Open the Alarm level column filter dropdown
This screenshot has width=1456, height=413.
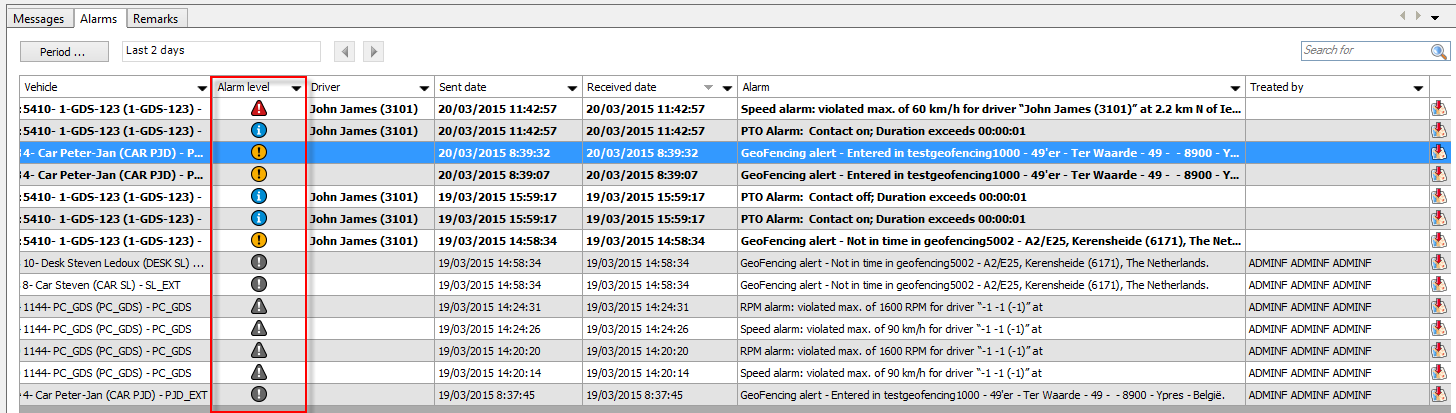(296, 88)
